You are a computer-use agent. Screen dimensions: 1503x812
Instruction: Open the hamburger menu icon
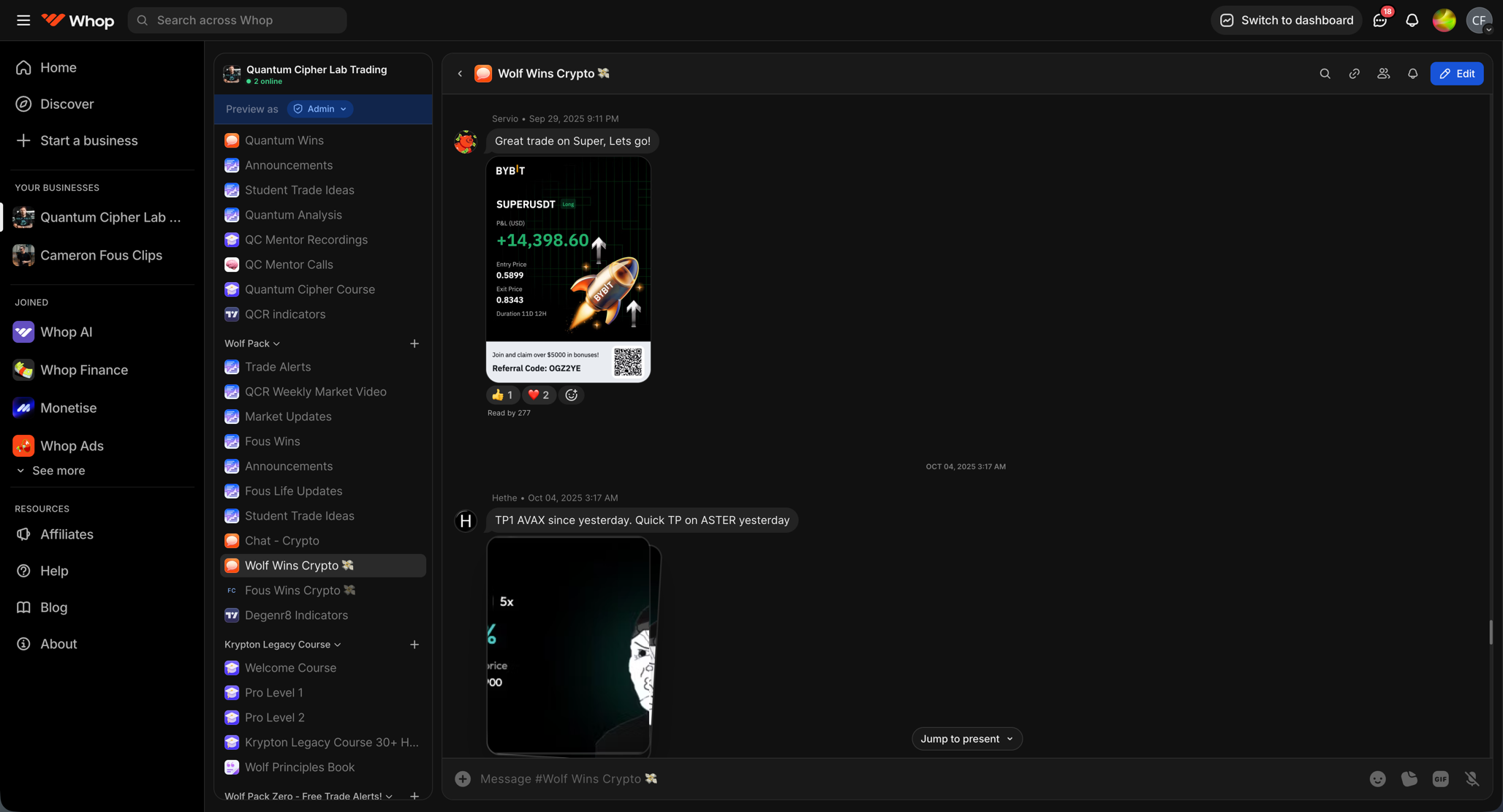(x=23, y=20)
